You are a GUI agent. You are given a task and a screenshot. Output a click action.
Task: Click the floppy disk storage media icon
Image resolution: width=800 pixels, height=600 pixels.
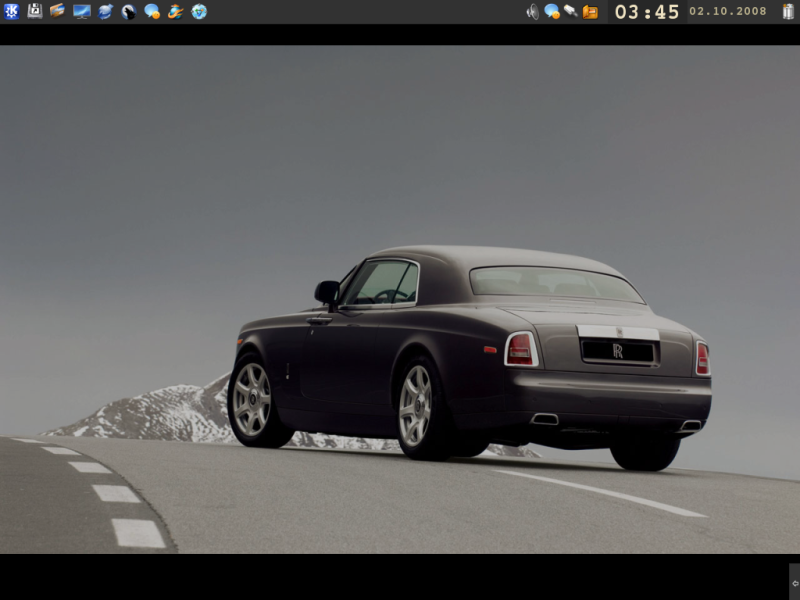(x=35, y=11)
